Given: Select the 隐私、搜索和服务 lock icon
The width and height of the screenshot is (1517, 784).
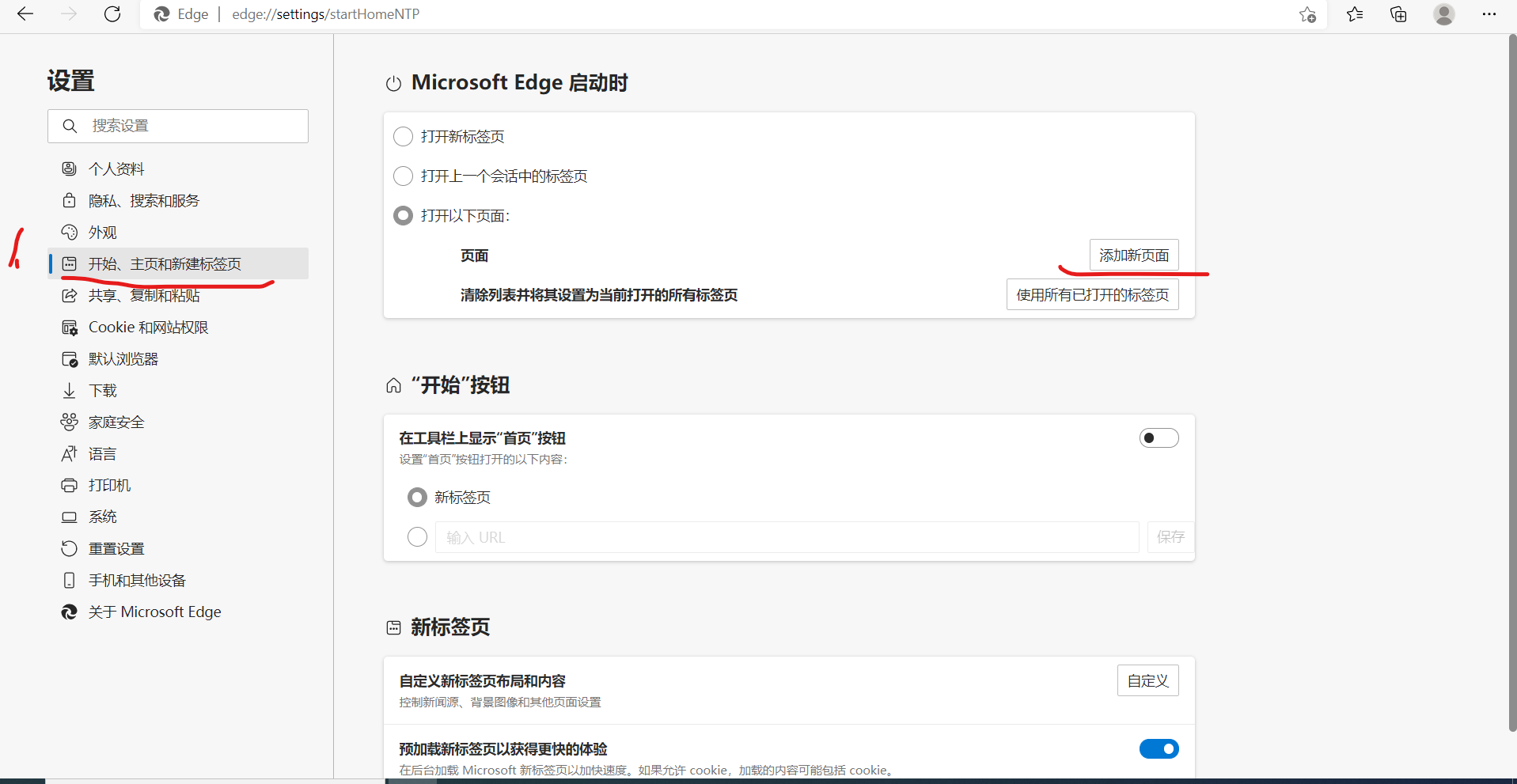Looking at the screenshot, I should pyautogui.click(x=69, y=200).
